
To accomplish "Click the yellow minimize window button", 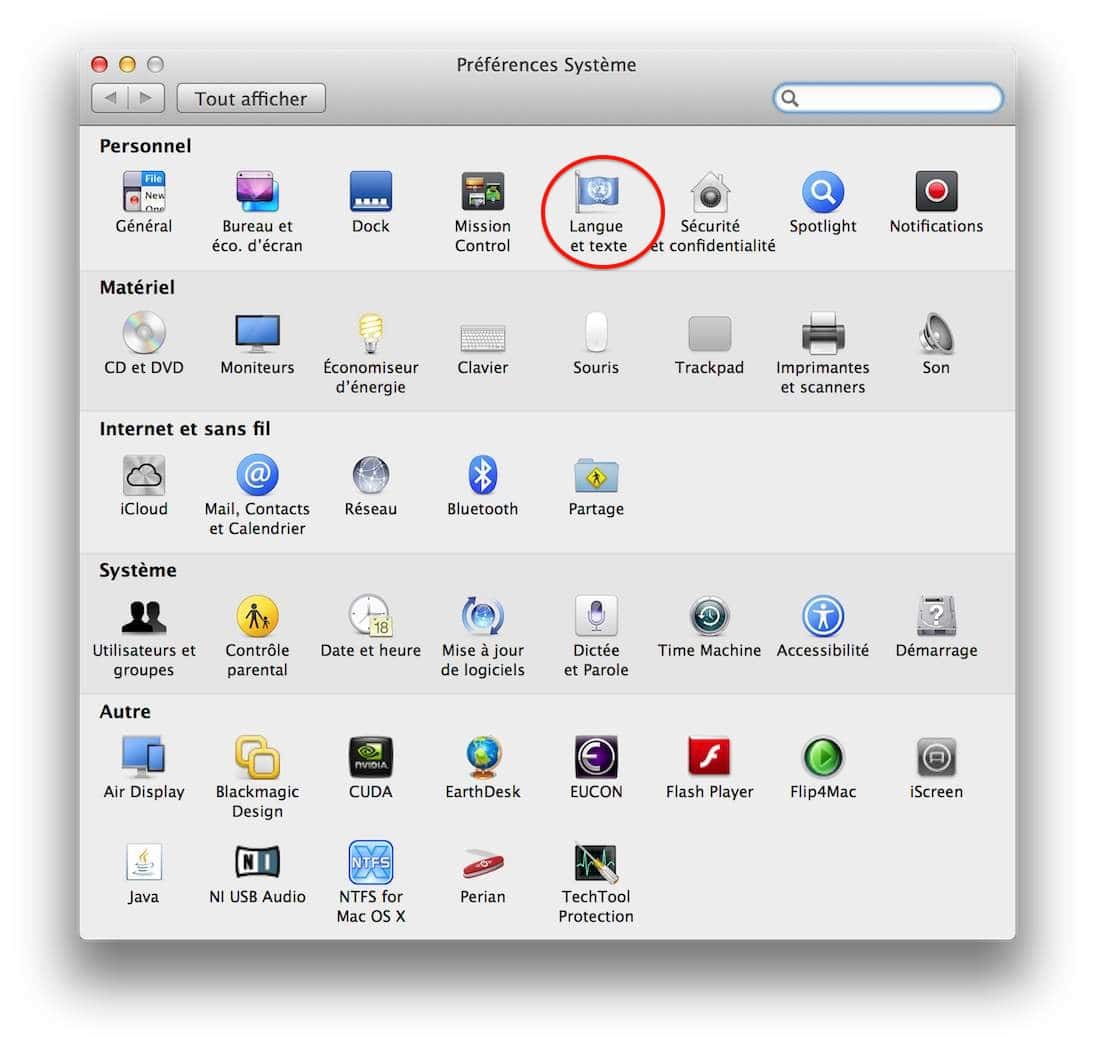I will coord(127,65).
